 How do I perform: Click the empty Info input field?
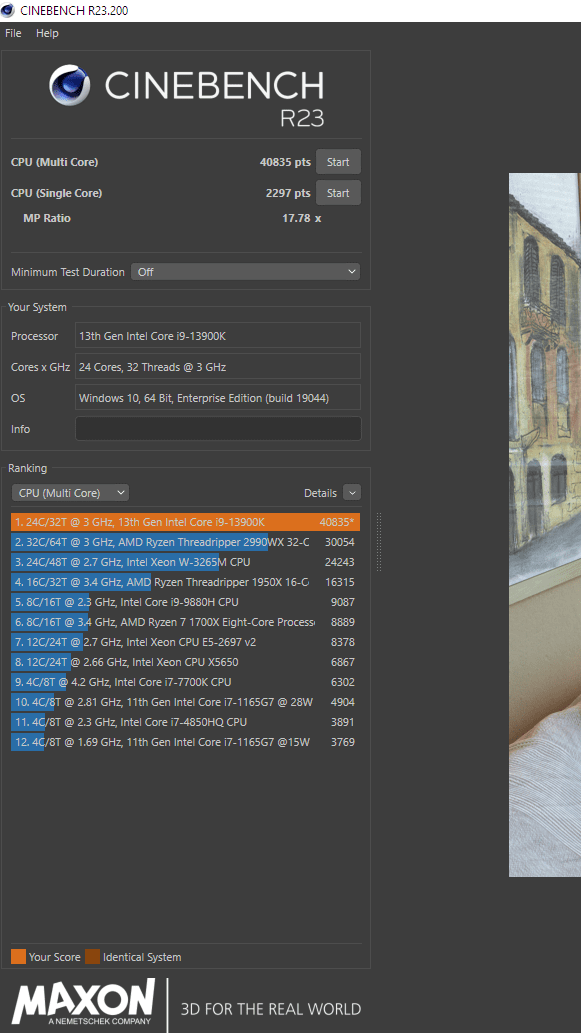(x=218, y=428)
